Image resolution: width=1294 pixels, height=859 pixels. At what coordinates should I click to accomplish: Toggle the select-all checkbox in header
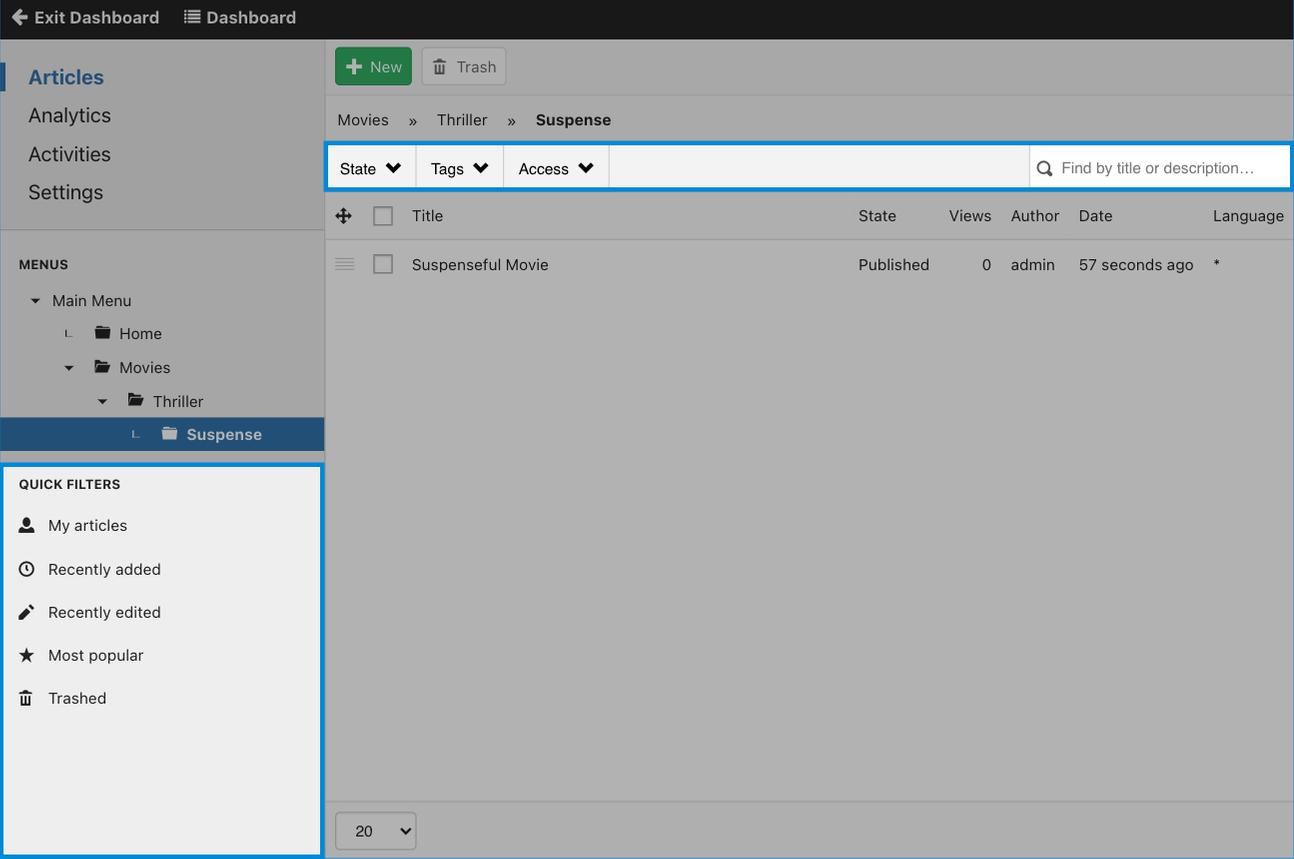point(383,216)
